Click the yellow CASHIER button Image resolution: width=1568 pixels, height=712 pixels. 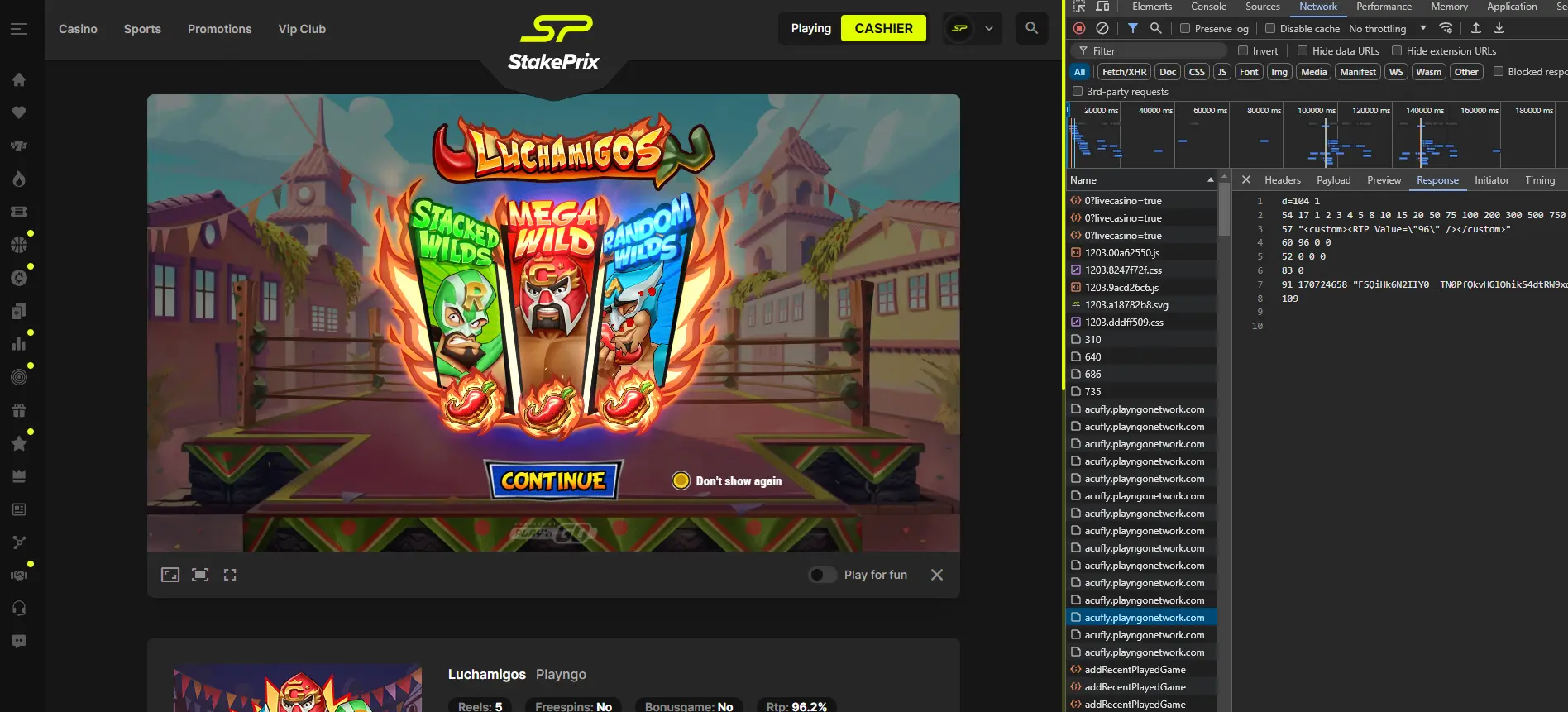click(883, 28)
